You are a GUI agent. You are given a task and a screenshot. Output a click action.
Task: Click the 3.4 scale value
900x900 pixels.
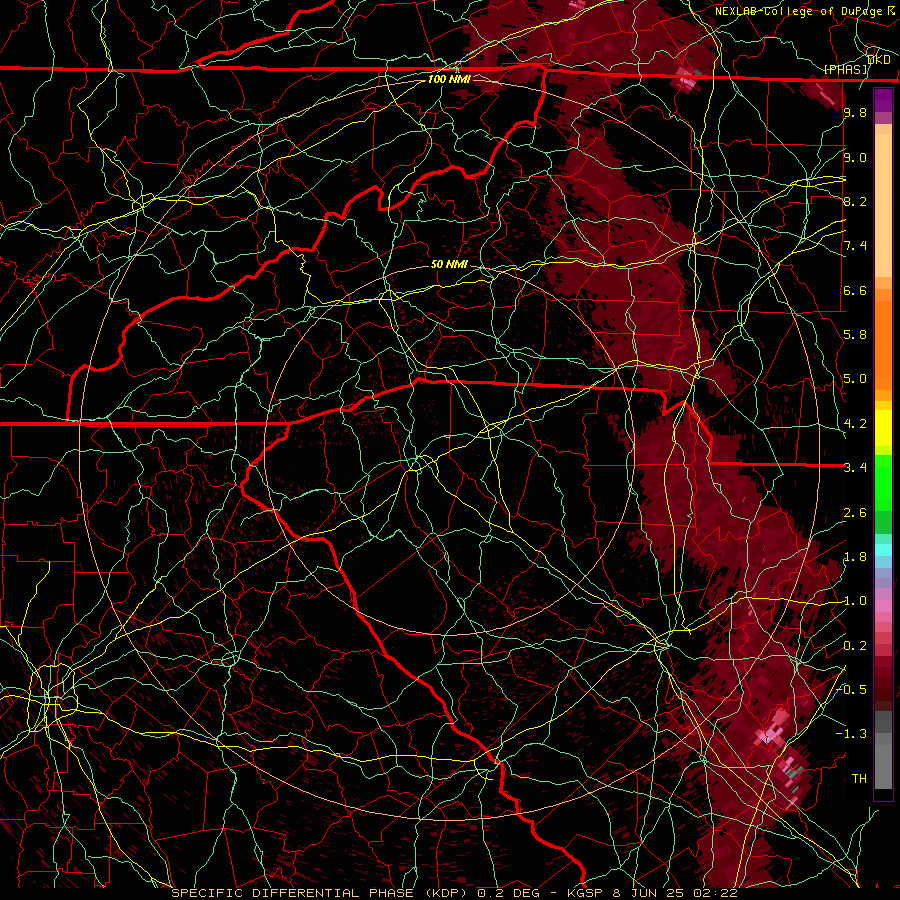click(855, 468)
